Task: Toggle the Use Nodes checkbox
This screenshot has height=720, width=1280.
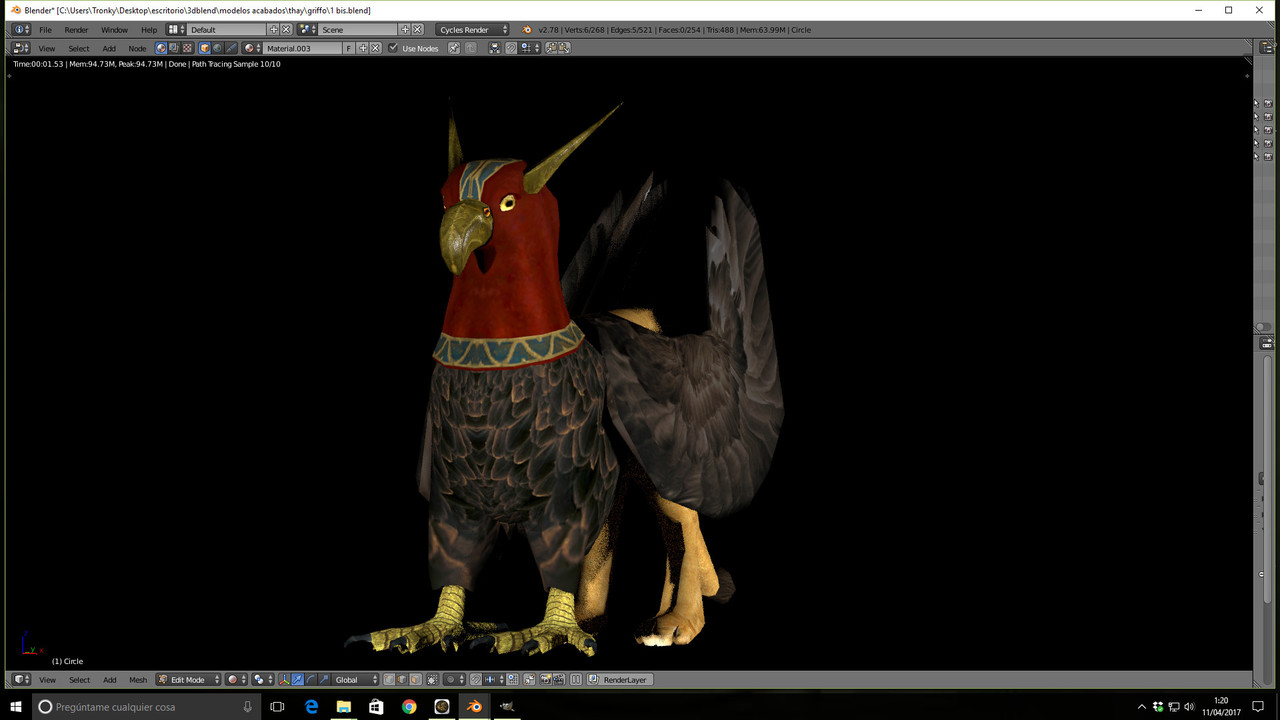Action: tap(393, 48)
